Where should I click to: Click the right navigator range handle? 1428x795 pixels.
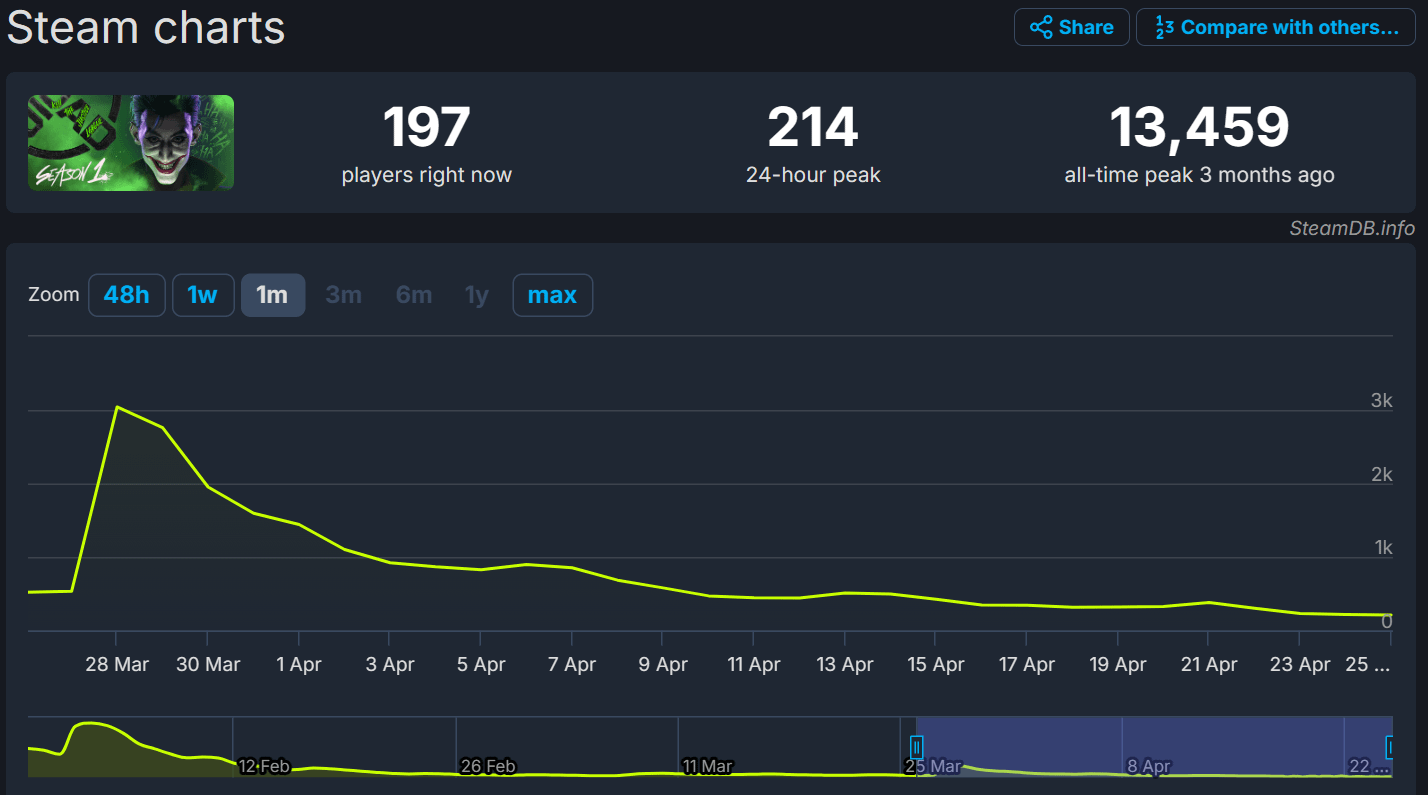tap(1391, 746)
